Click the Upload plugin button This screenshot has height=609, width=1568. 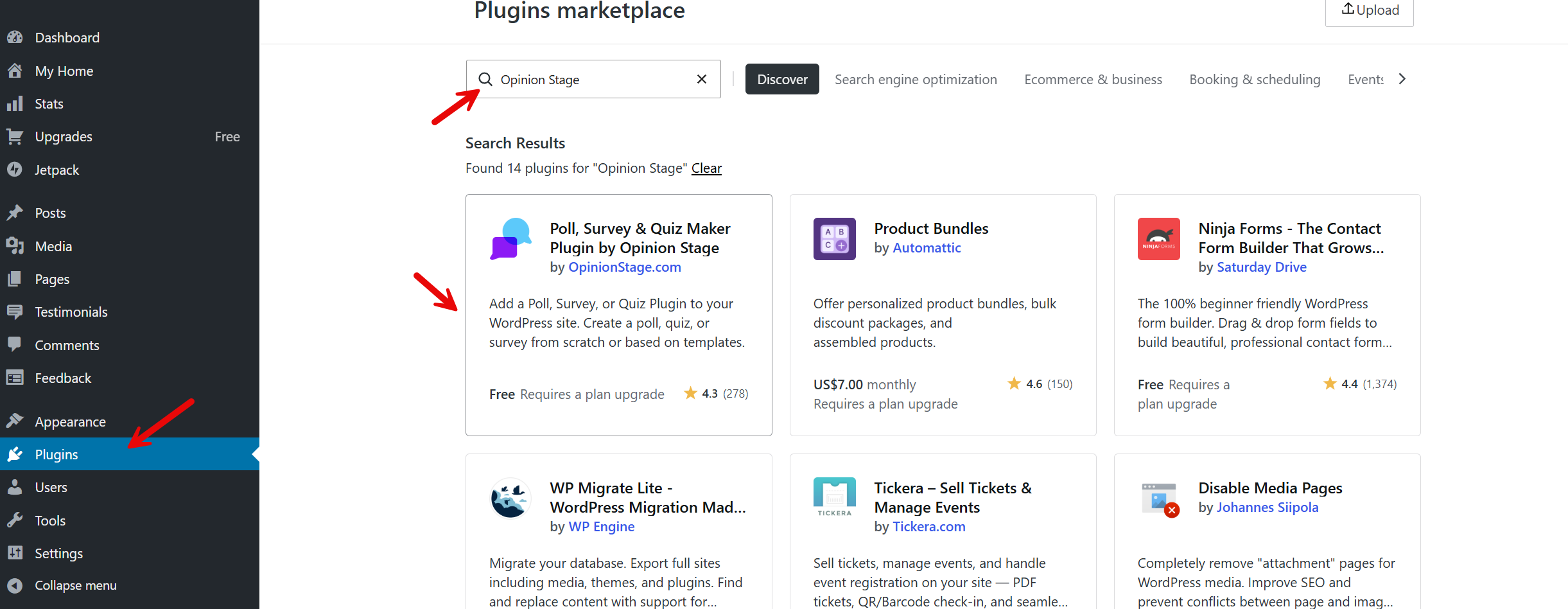(1369, 10)
